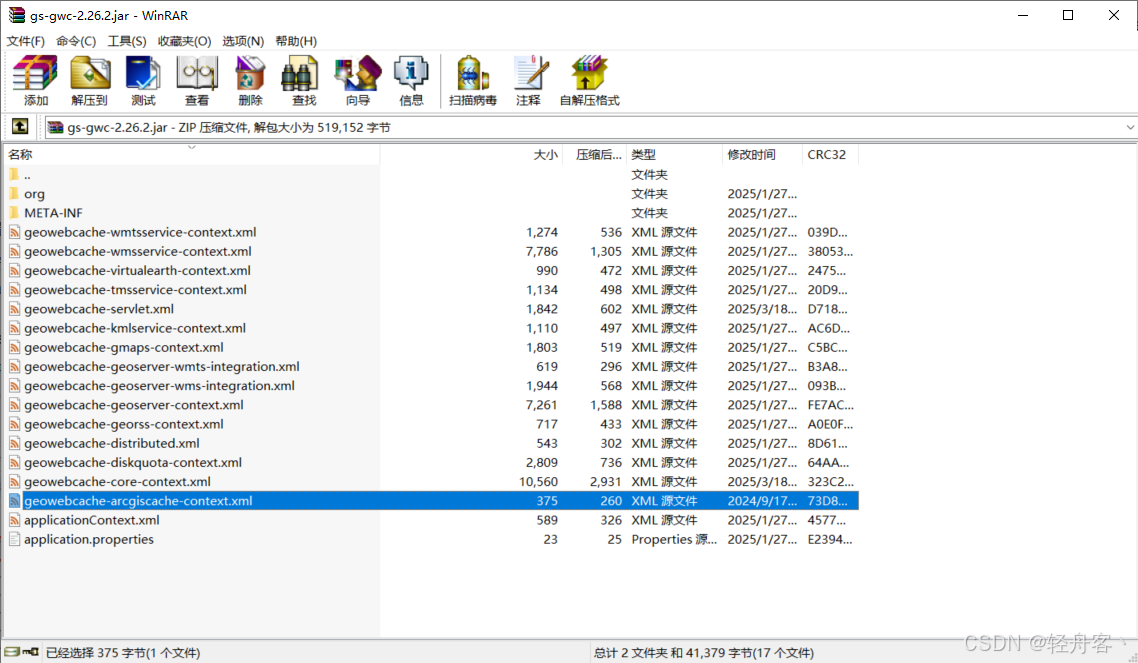1138x663 pixels.
Task: Click size value 10,560
Action: pos(539,482)
